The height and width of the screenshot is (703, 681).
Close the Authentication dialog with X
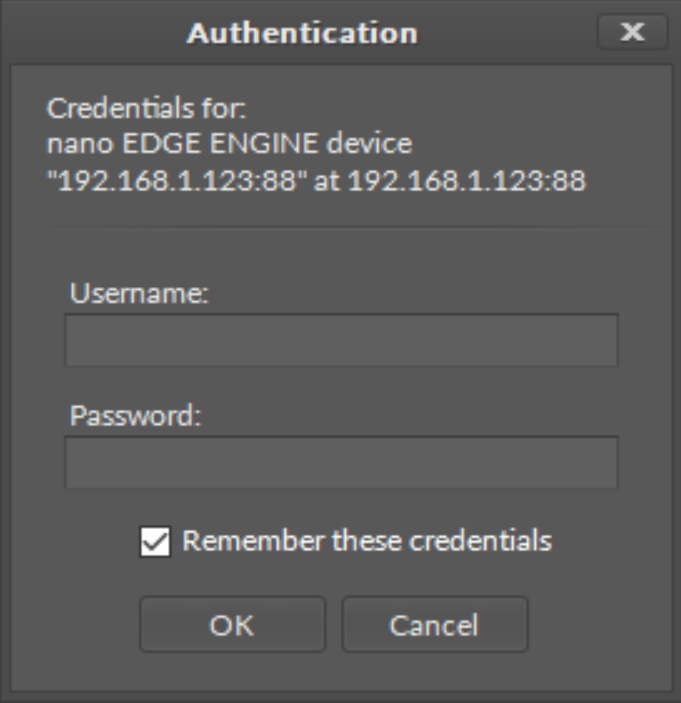pos(632,33)
